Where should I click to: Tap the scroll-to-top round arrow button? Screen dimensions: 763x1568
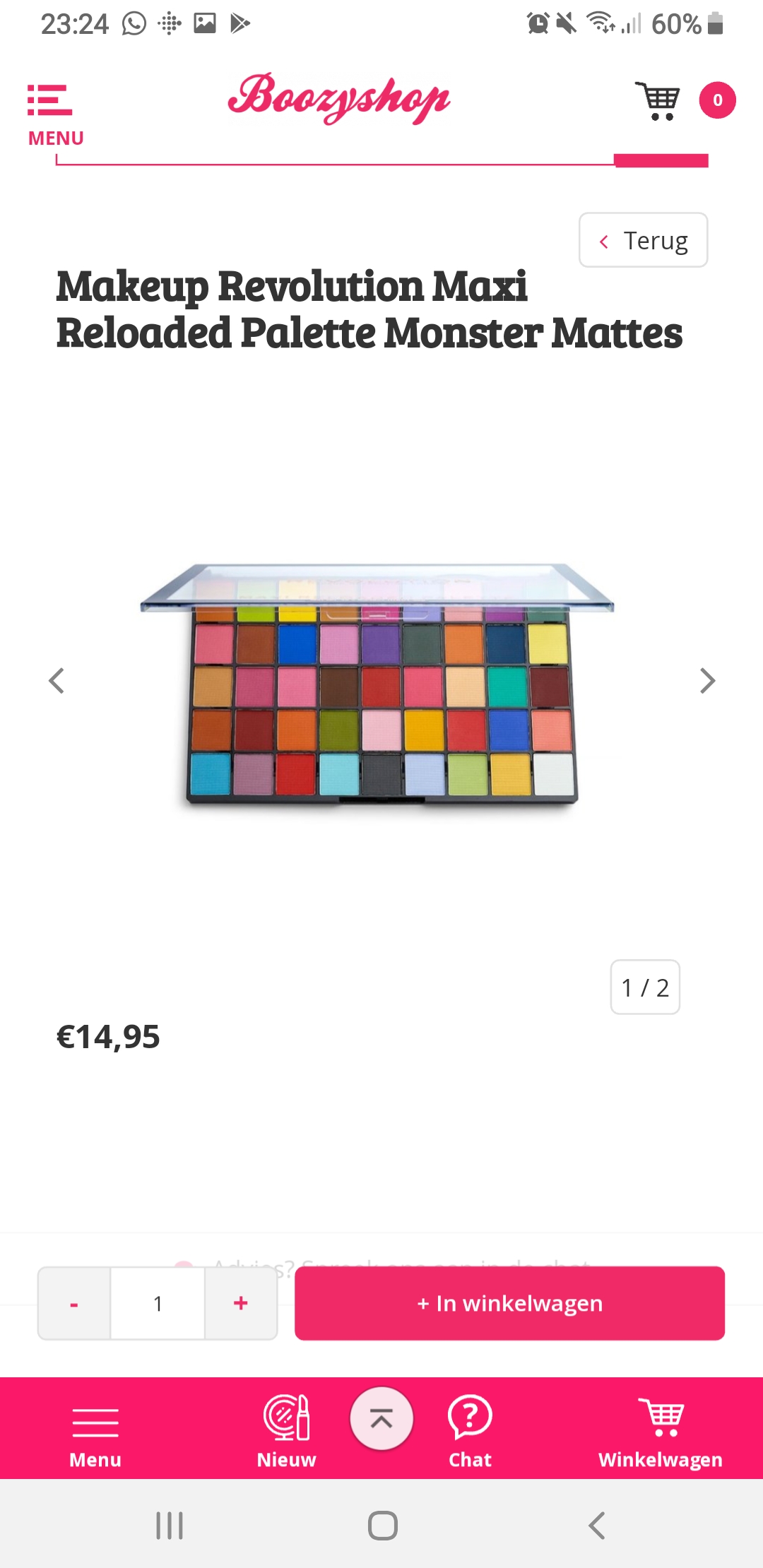tap(381, 1418)
